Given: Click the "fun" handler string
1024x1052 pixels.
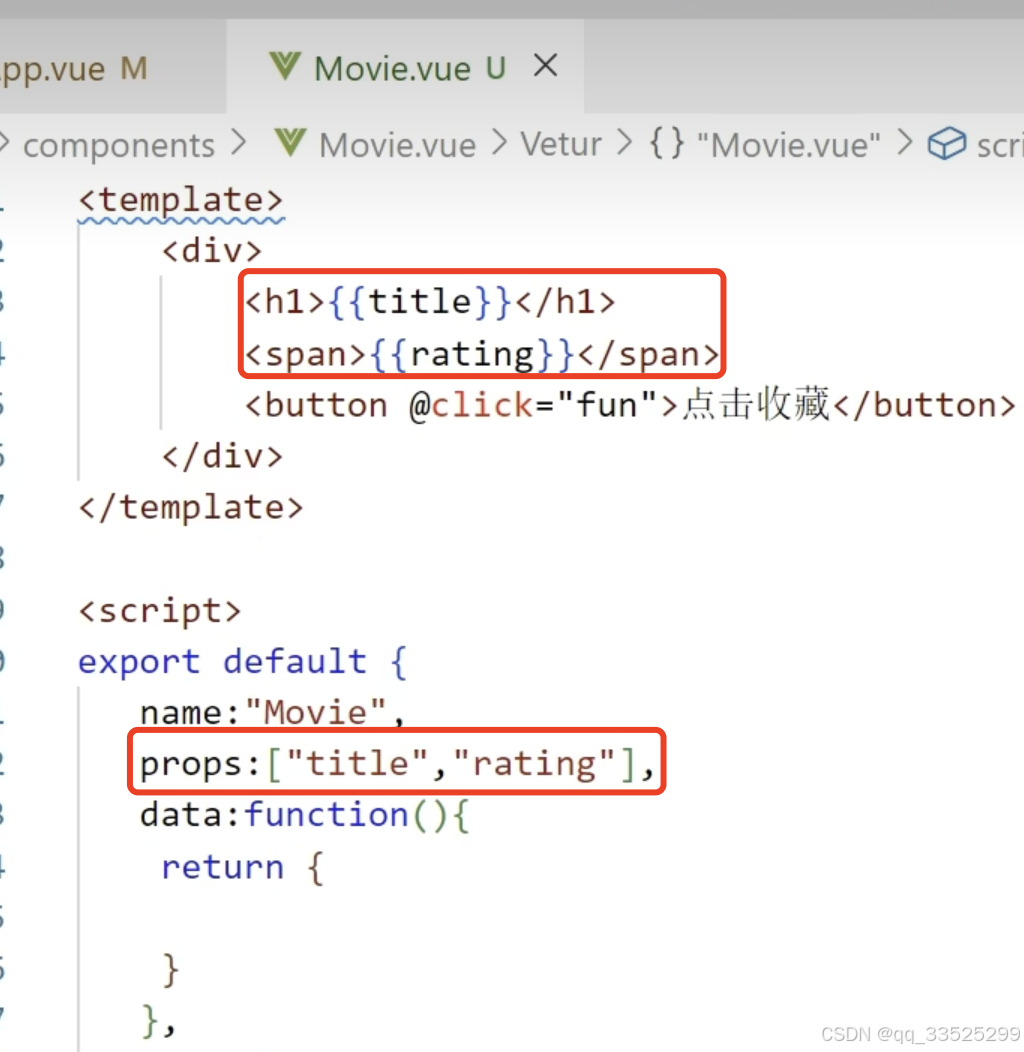Looking at the screenshot, I should tap(607, 405).
